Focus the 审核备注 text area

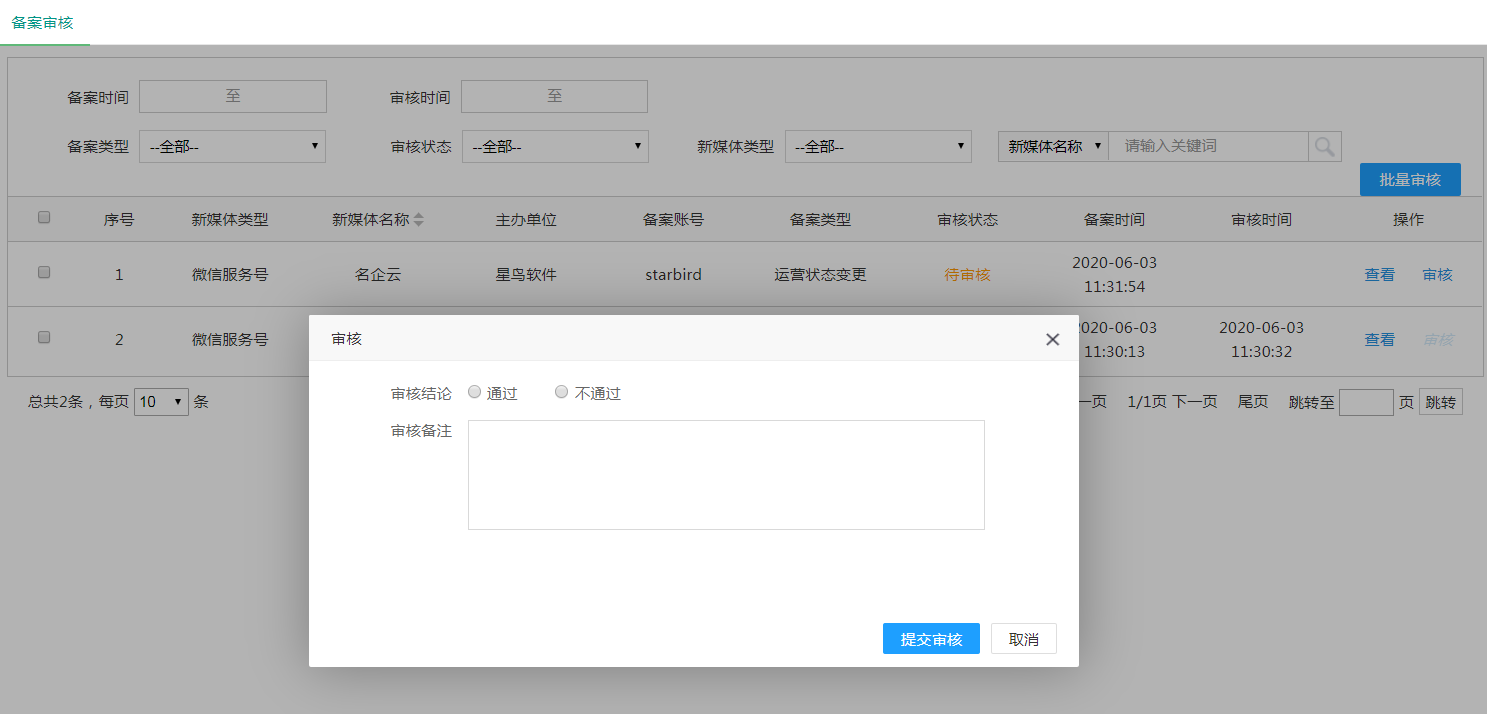(726, 475)
